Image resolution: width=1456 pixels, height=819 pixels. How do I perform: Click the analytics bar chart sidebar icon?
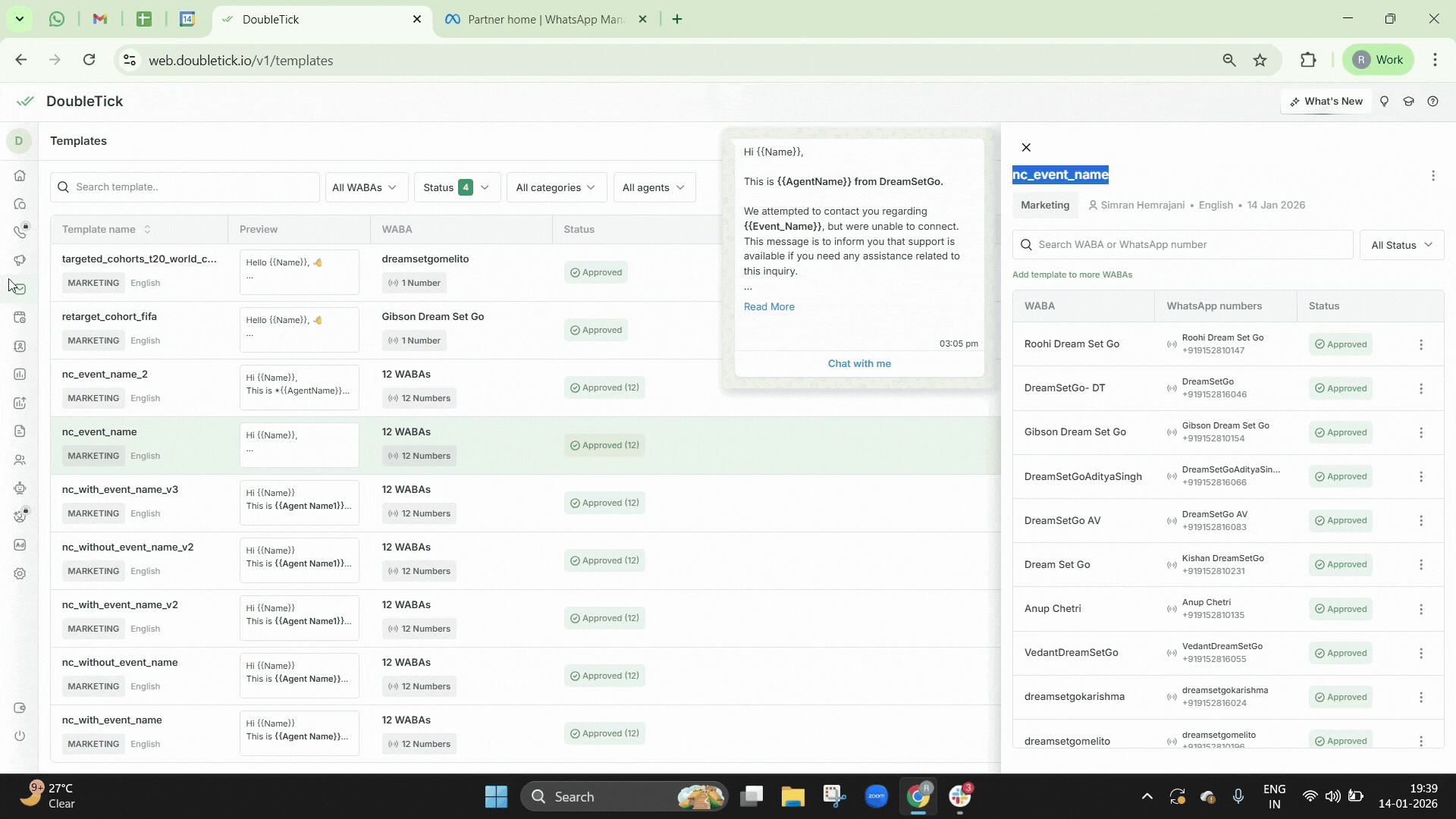pyautogui.click(x=20, y=375)
